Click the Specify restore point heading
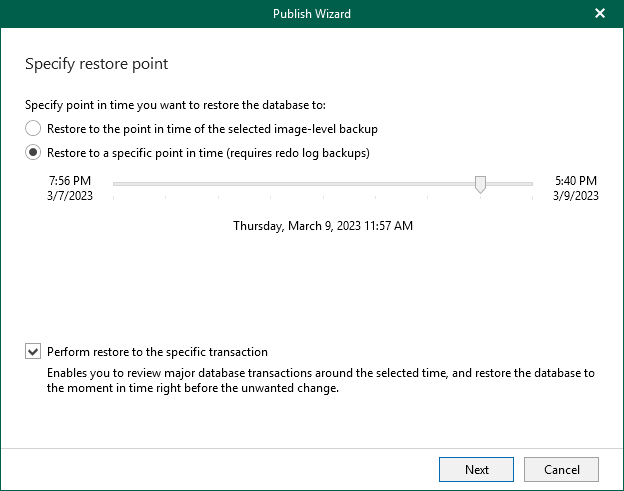The image size is (624, 491). pyautogui.click(x=96, y=64)
